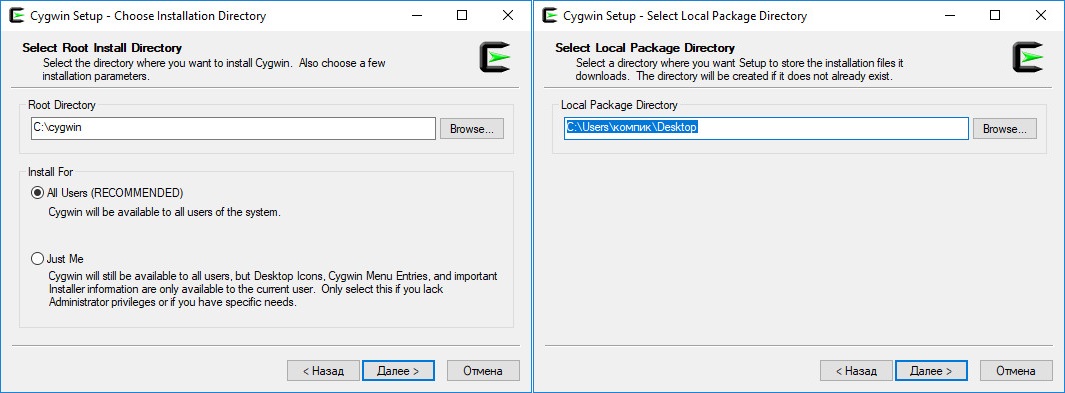
Task: Click Cygwin logo in Choose Installation Directory header
Action: tap(494, 57)
